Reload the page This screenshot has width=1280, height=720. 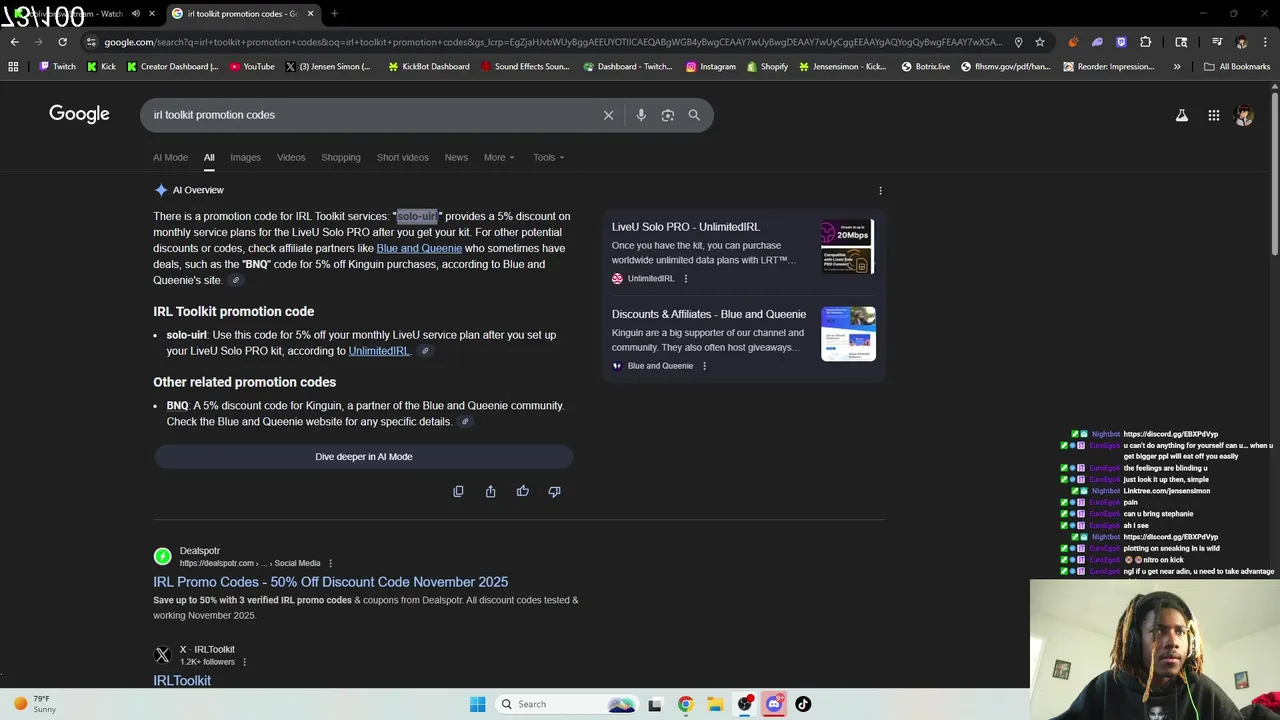click(x=62, y=42)
